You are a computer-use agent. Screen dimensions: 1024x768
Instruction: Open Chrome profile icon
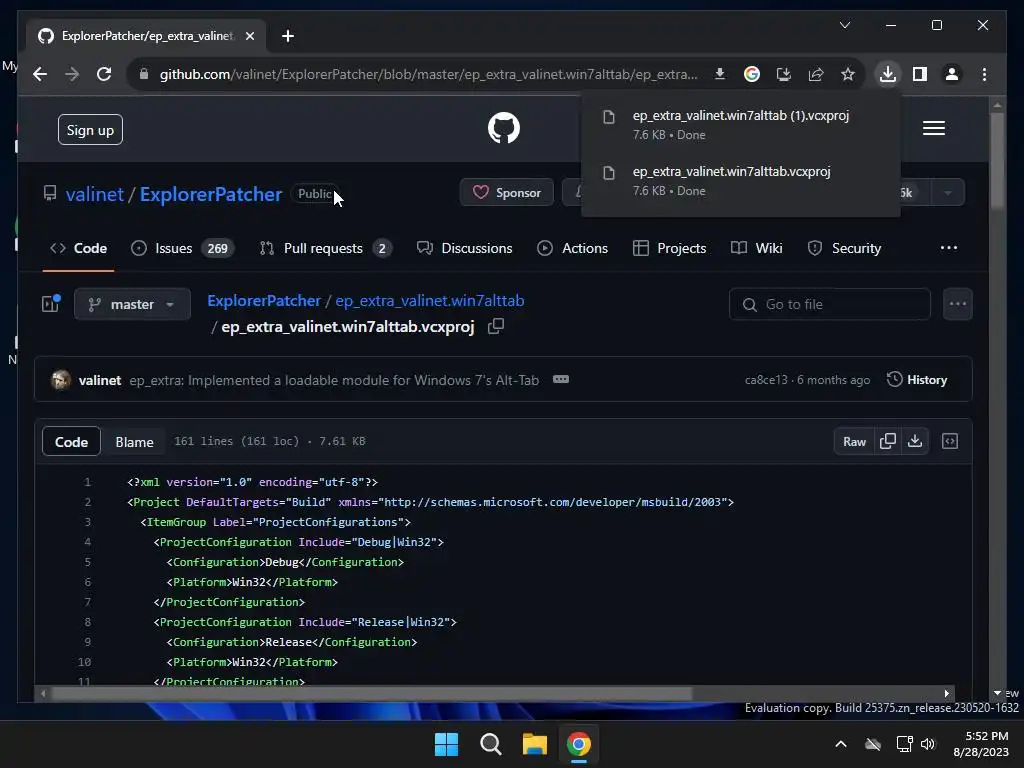pyautogui.click(x=952, y=74)
